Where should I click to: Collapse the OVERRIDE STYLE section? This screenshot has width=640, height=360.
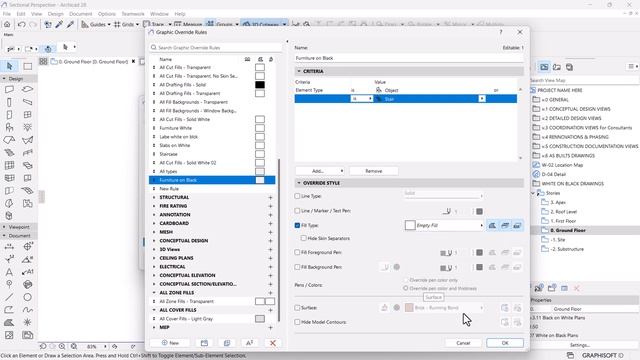pos(299,183)
